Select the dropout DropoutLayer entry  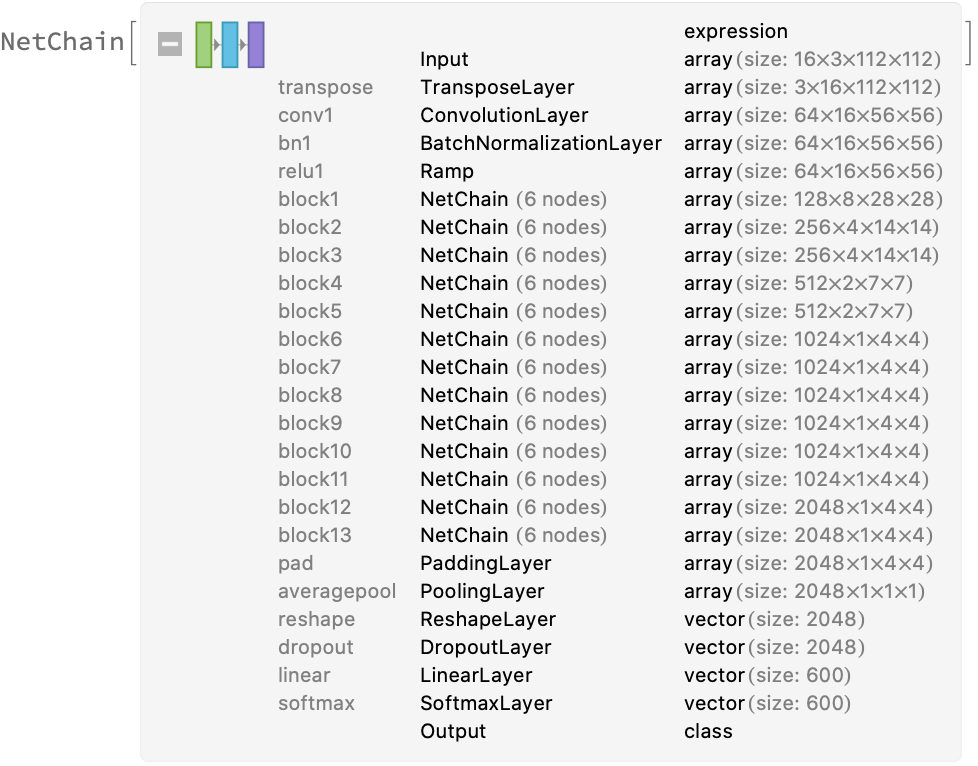485,648
